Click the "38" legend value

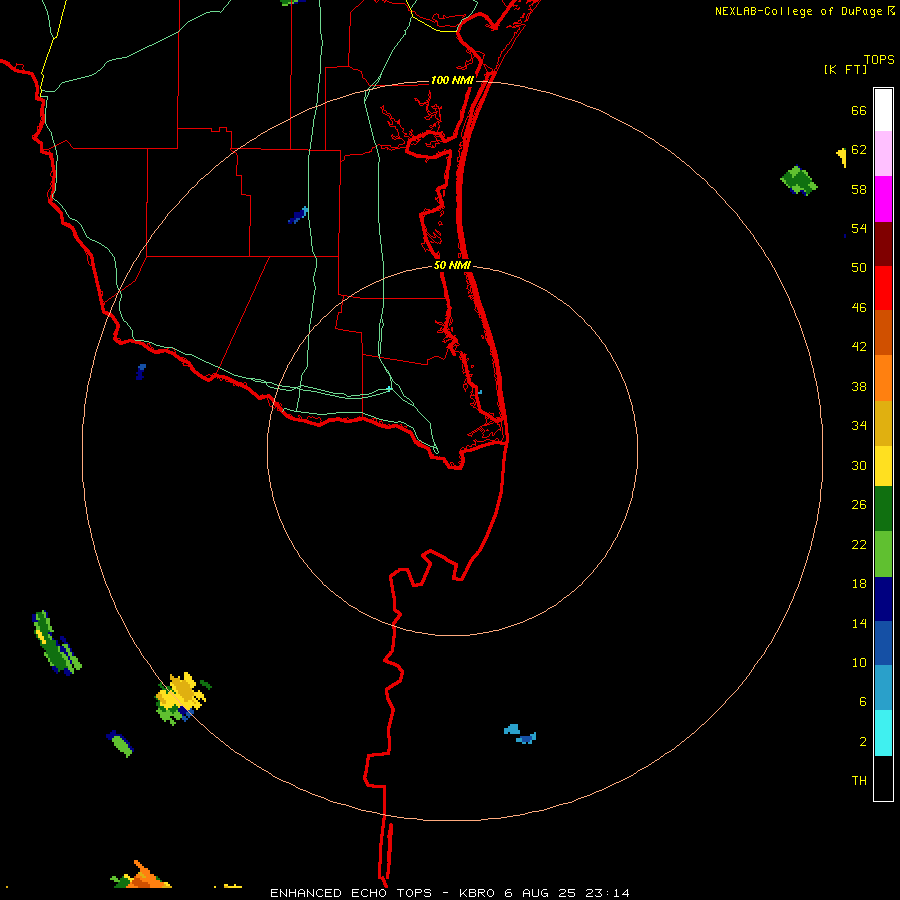pyautogui.click(x=859, y=387)
